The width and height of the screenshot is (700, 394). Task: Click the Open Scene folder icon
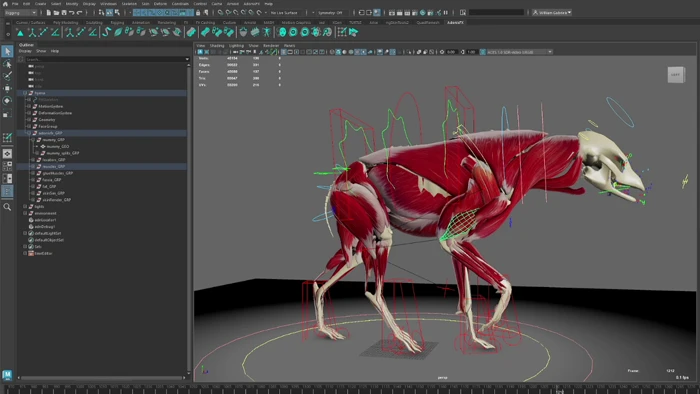point(56,12)
